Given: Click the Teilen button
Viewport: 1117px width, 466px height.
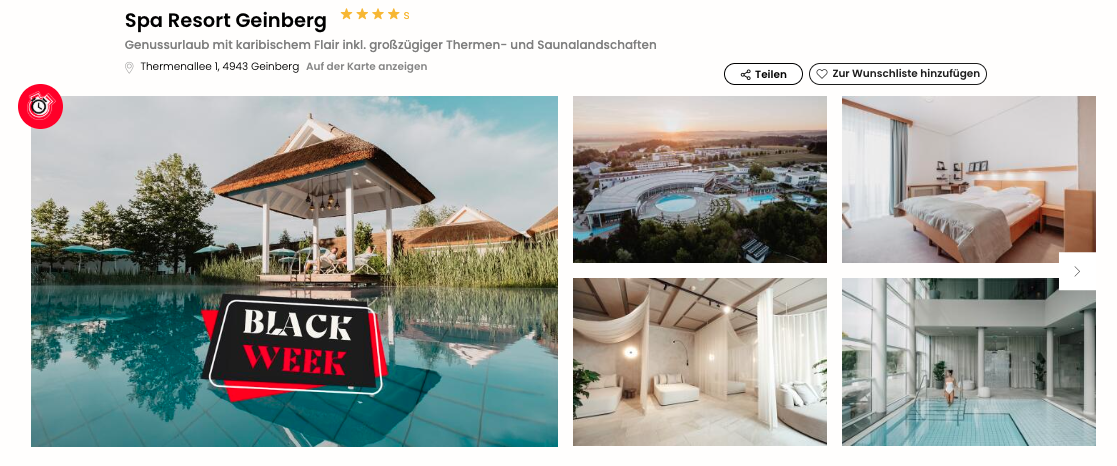Looking at the screenshot, I should point(763,74).
